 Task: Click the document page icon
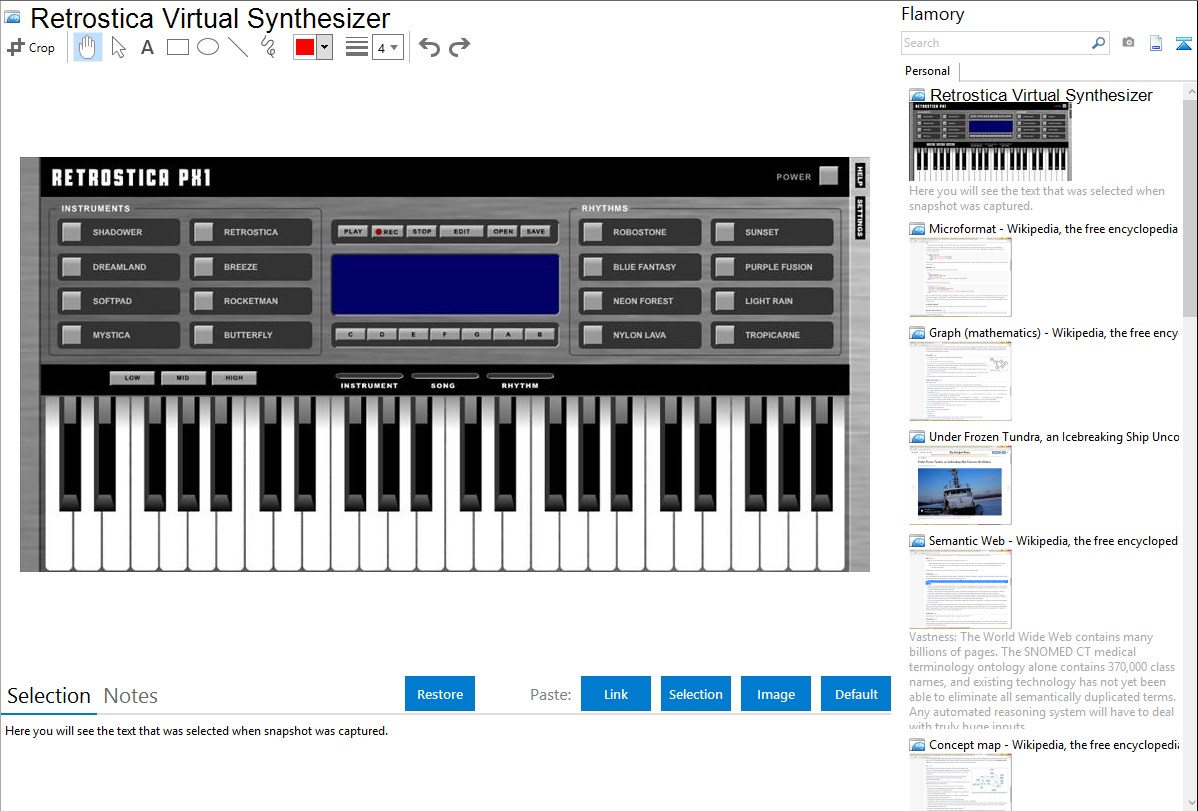[x=1156, y=43]
